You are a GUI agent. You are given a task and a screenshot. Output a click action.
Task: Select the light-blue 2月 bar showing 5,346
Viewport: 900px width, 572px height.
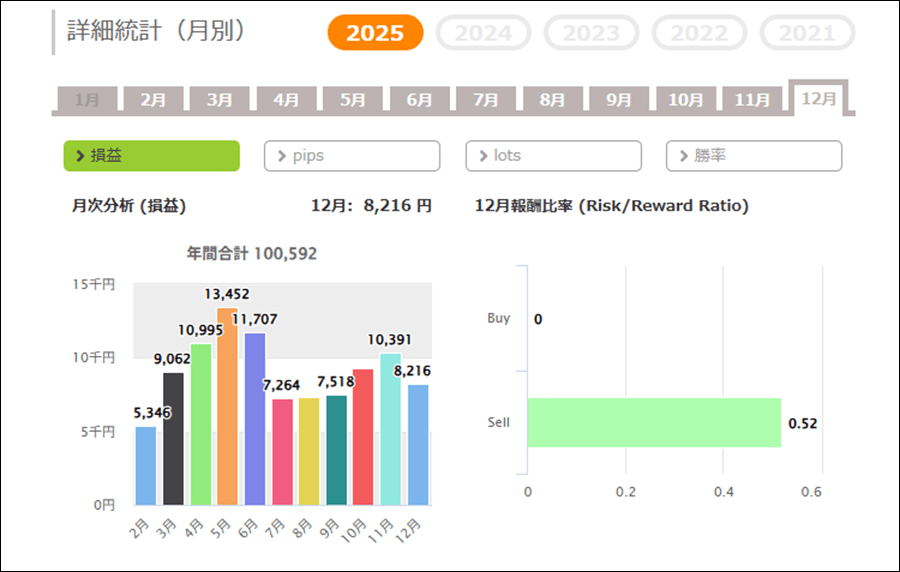[146, 466]
